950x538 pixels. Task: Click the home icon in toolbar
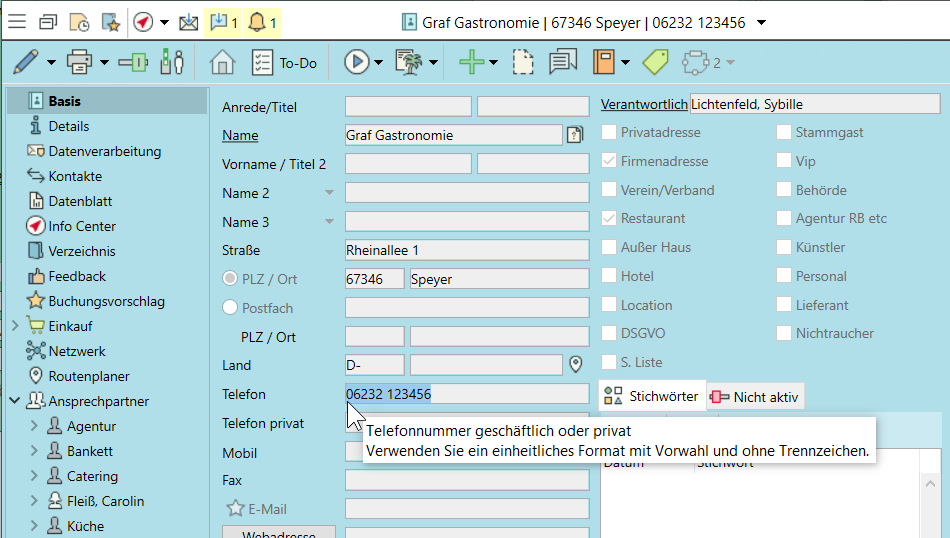point(221,62)
